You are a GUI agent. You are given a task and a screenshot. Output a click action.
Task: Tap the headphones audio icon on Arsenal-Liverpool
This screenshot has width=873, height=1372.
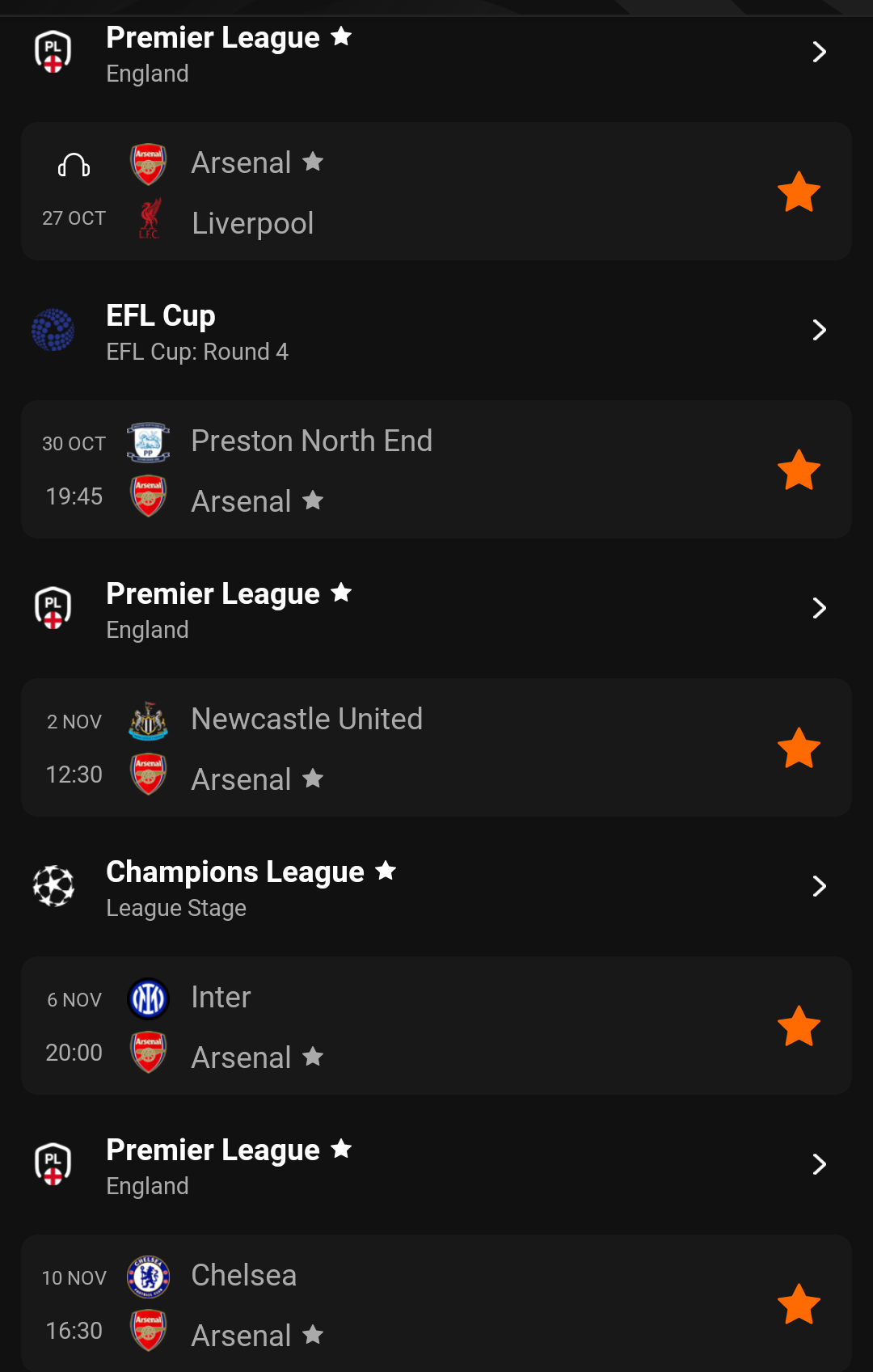(x=74, y=166)
